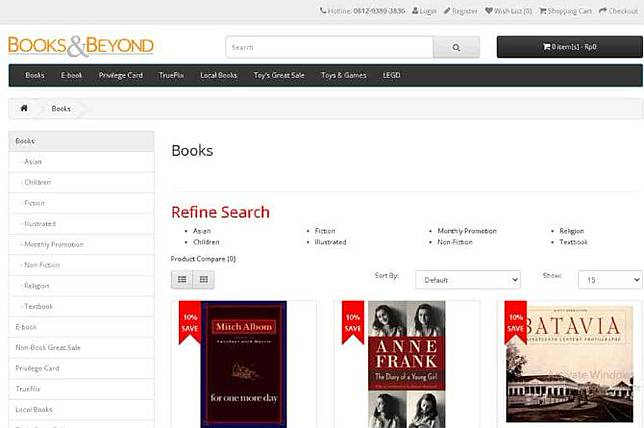
Task: Open the Wish List link
Action: coord(508,11)
